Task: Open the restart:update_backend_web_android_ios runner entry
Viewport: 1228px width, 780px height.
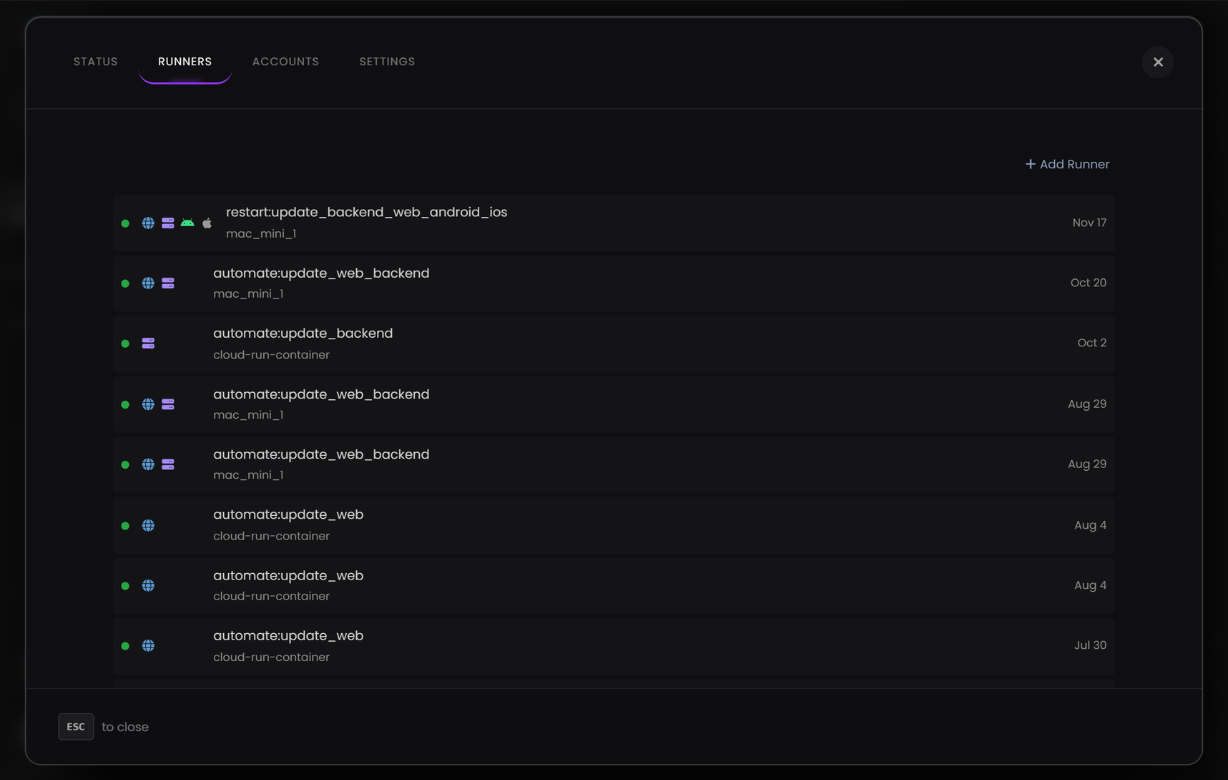Action: 613,222
